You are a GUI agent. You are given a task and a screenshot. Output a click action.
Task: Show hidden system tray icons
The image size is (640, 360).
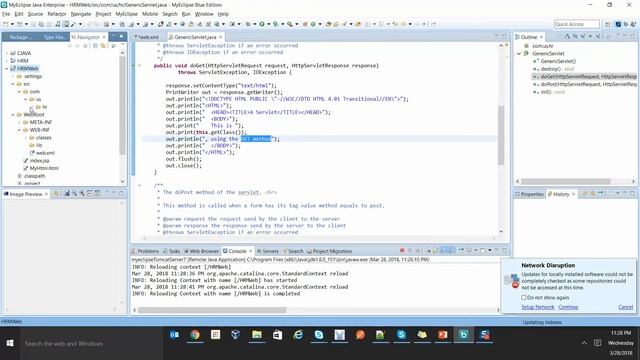[584, 343]
